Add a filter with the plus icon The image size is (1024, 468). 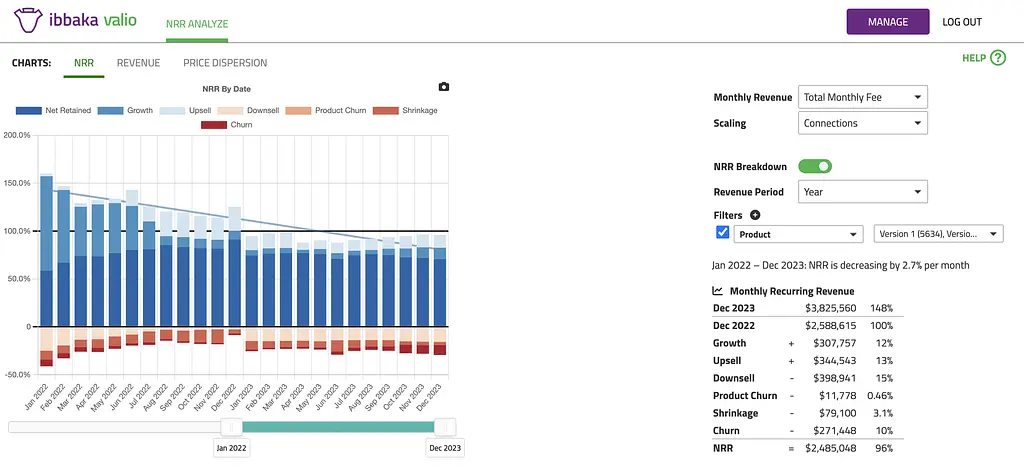(x=755, y=214)
